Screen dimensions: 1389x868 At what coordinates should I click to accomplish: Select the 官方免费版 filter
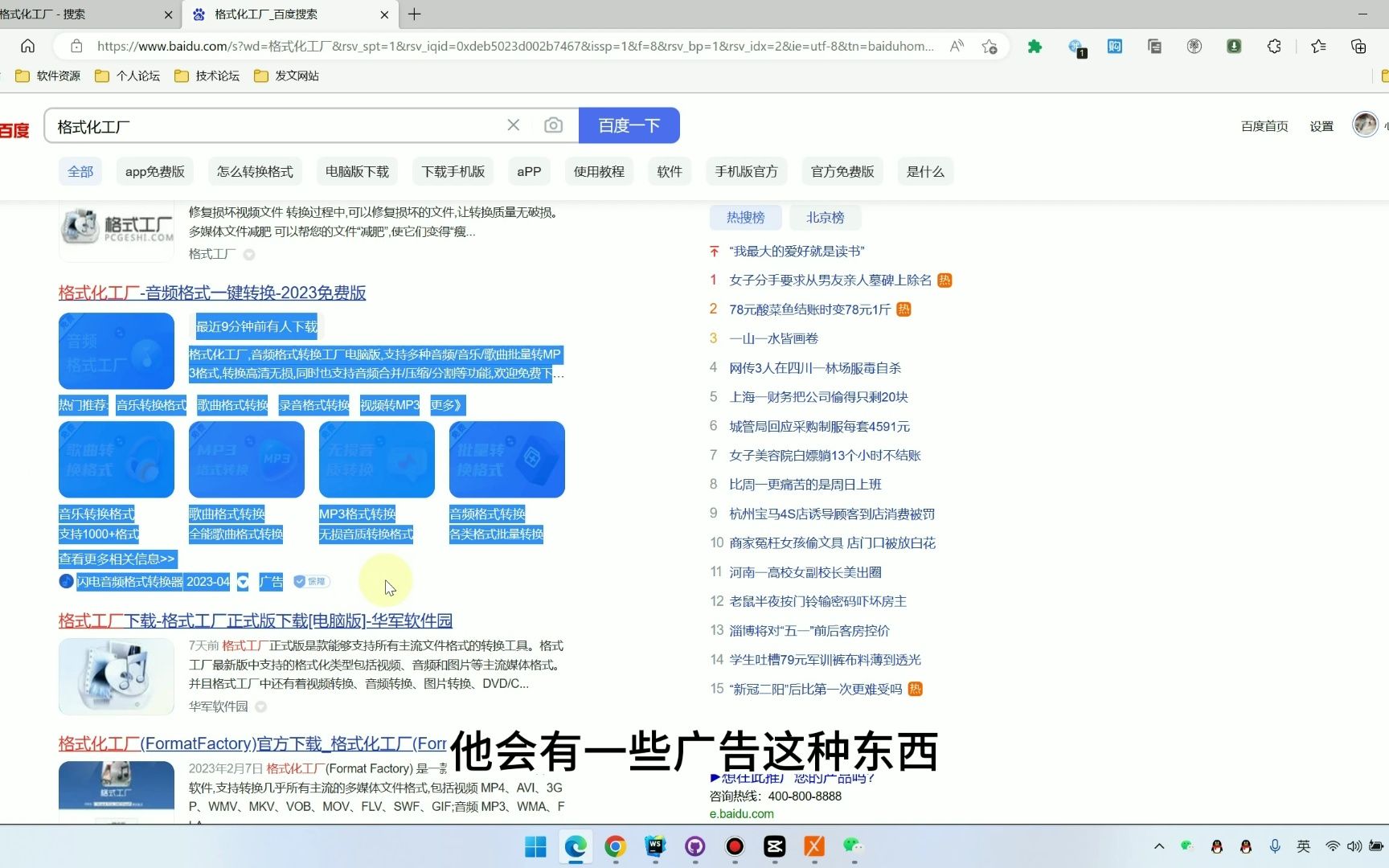pos(842,172)
